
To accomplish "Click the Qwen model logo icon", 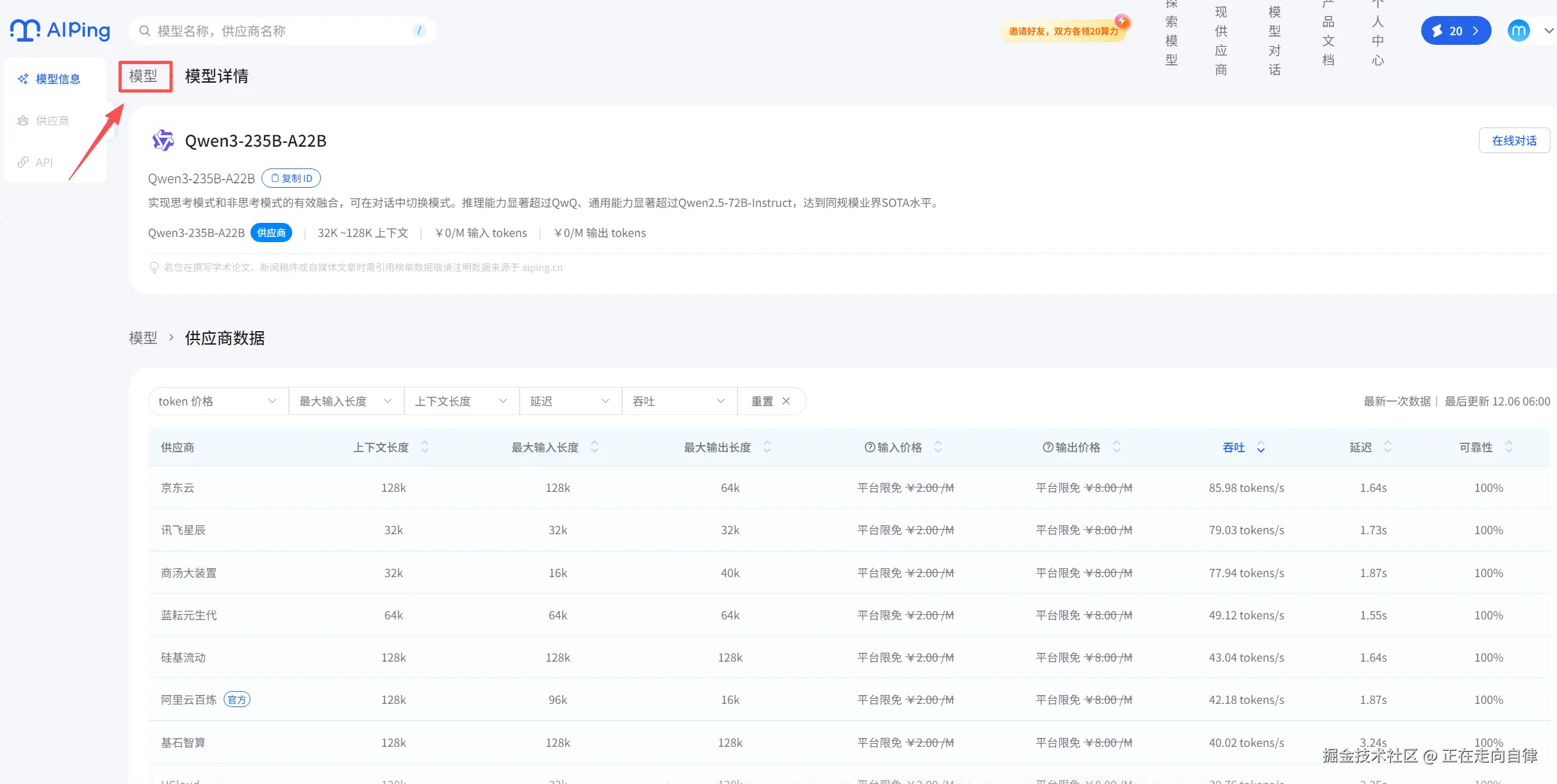I will pyautogui.click(x=163, y=140).
